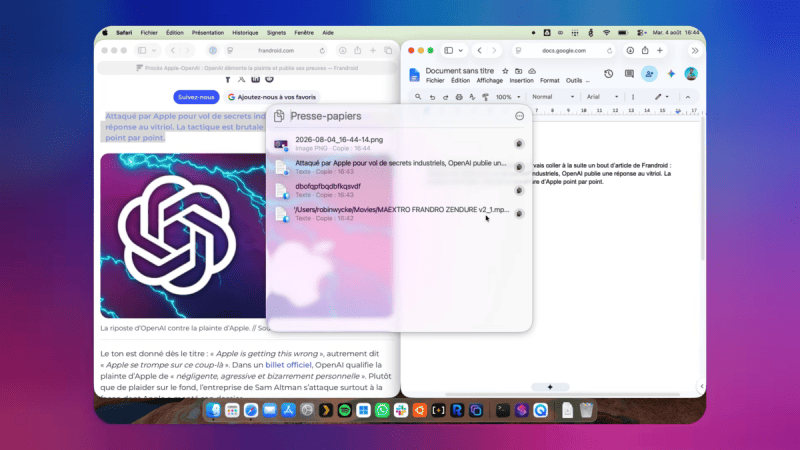Click the cloud save status icon in Docs
This screenshot has width=800, height=450.
coord(532,71)
